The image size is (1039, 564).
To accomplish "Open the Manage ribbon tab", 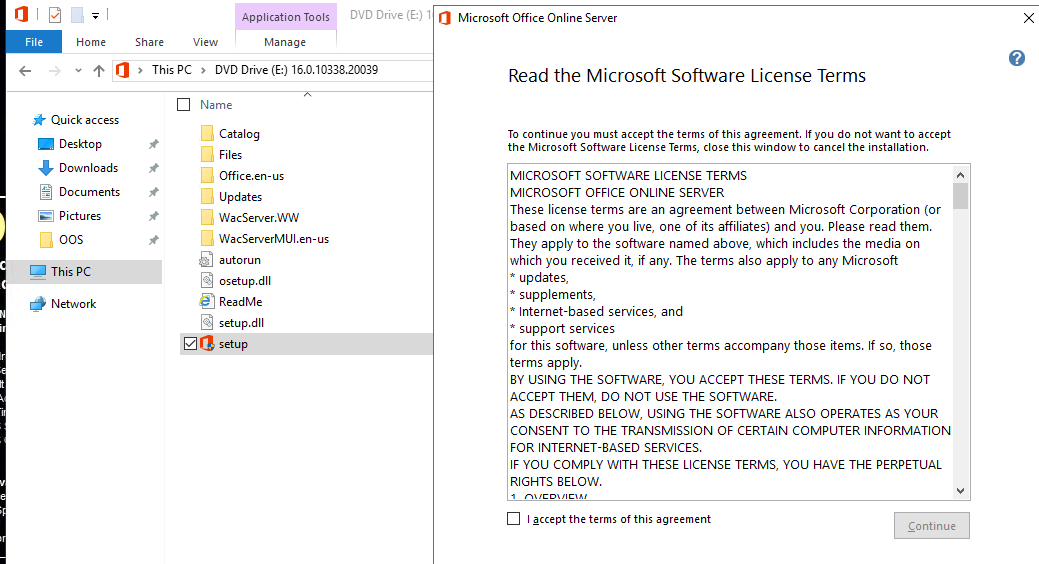I will pyautogui.click(x=285, y=42).
